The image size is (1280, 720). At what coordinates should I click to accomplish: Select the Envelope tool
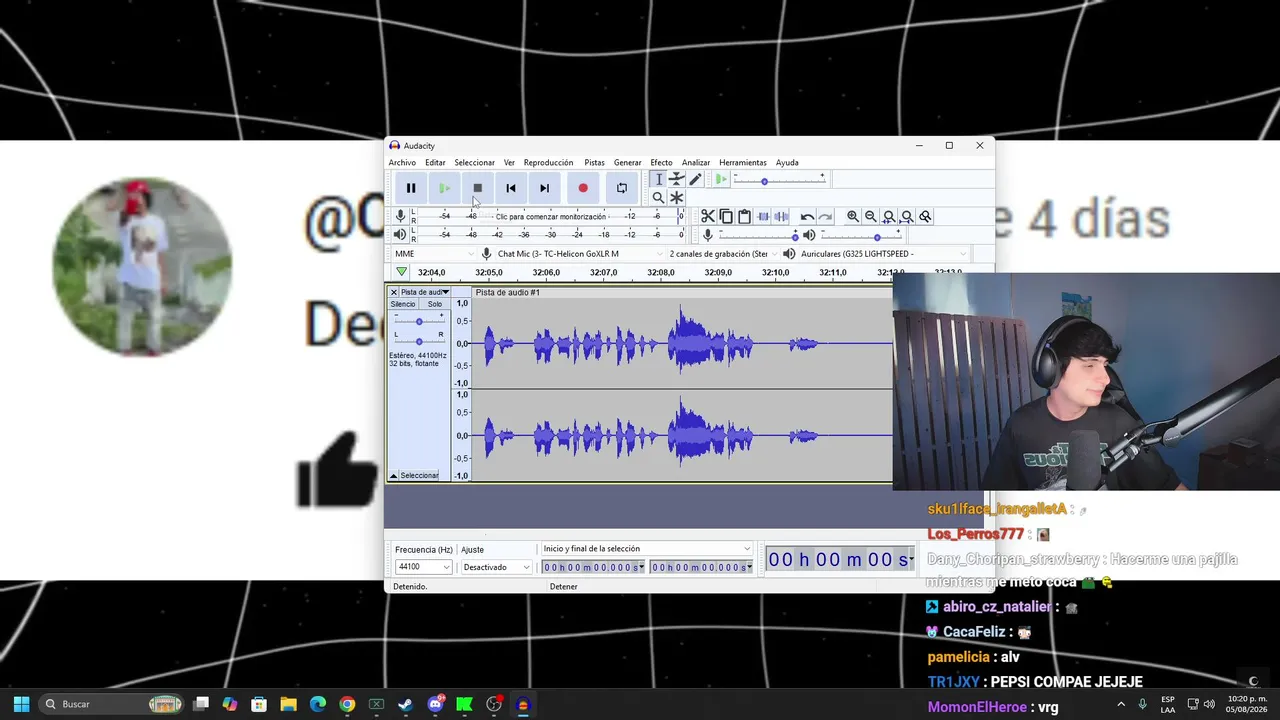point(677,179)
